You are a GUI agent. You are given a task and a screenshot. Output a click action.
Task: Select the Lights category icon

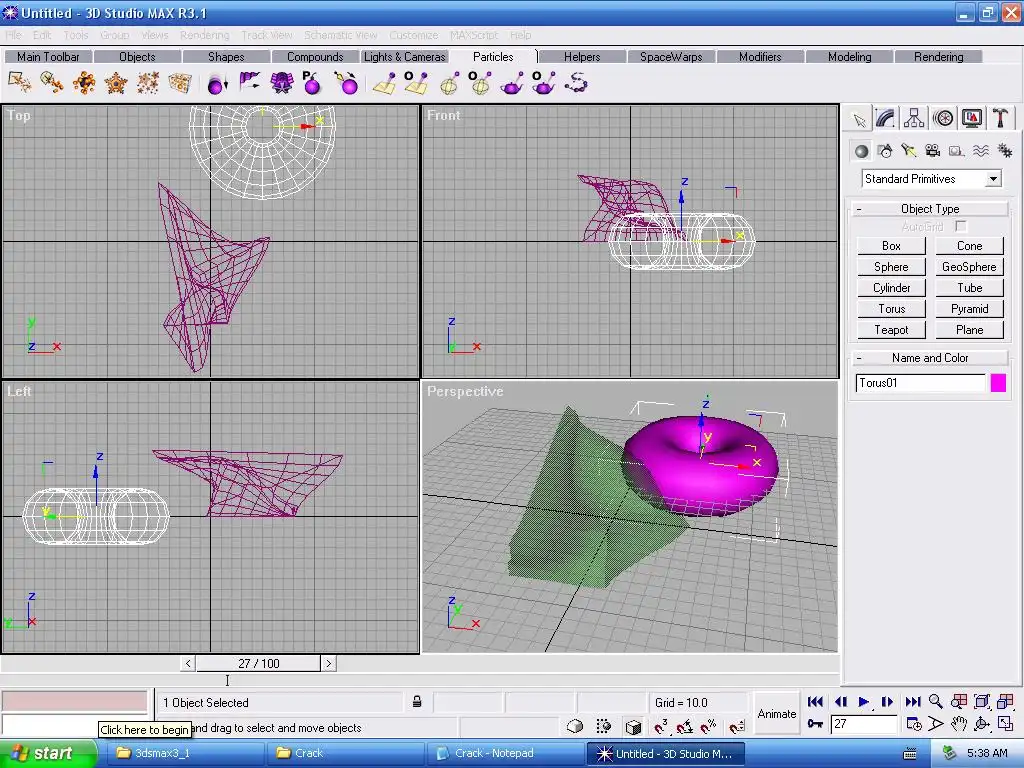tap(909, 152)
